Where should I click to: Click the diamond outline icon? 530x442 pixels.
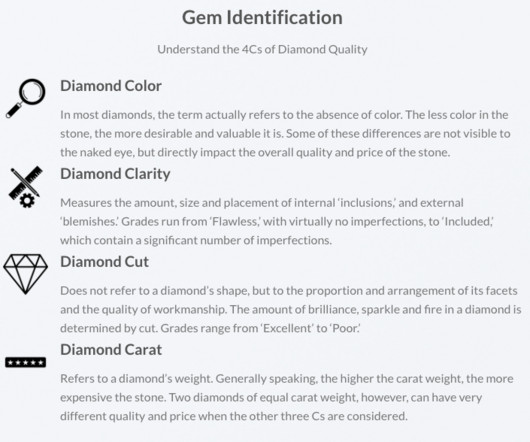pos(25,274)
